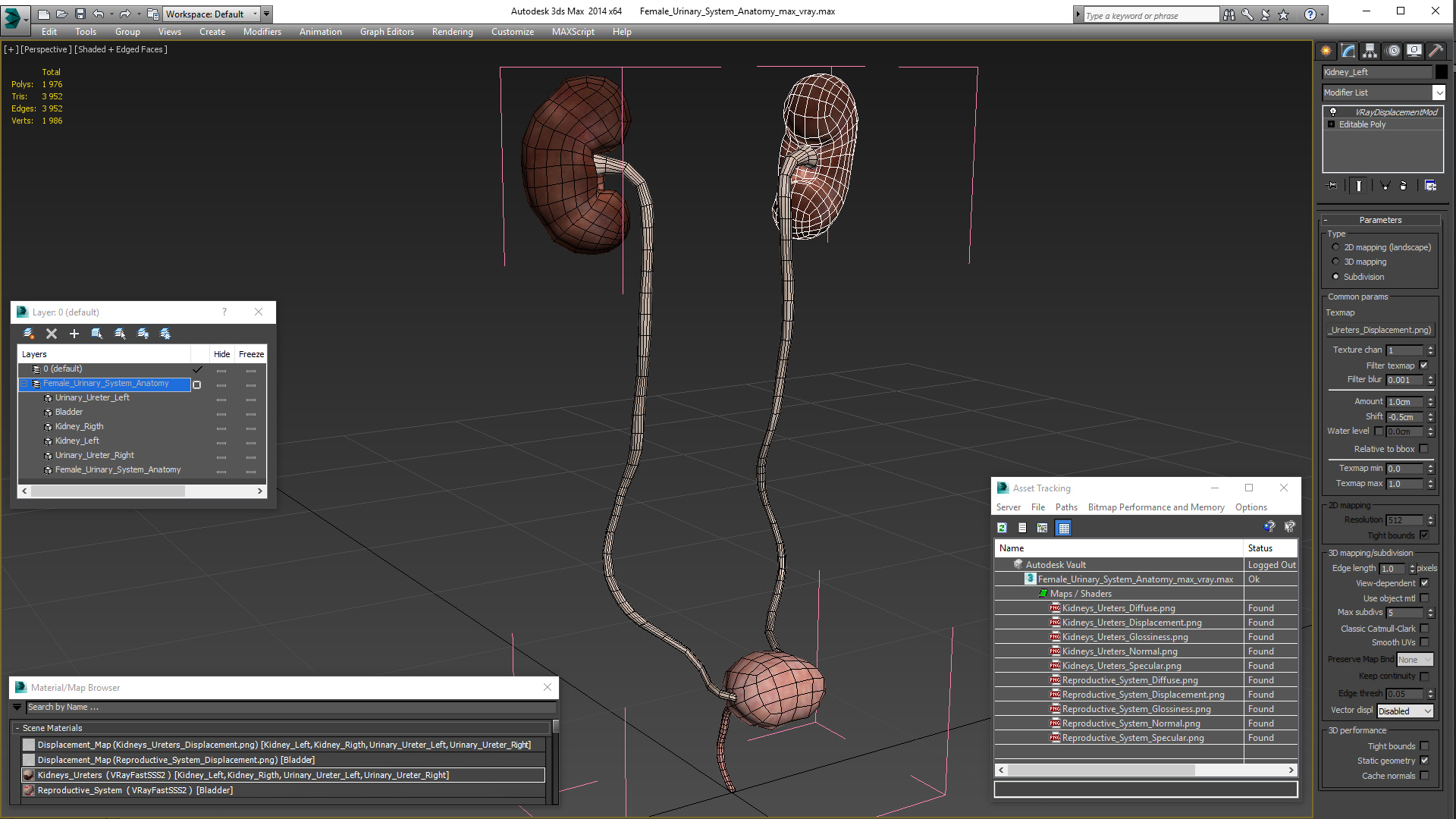Open Bitmap Performance and Memory menu

point(1156,507)
